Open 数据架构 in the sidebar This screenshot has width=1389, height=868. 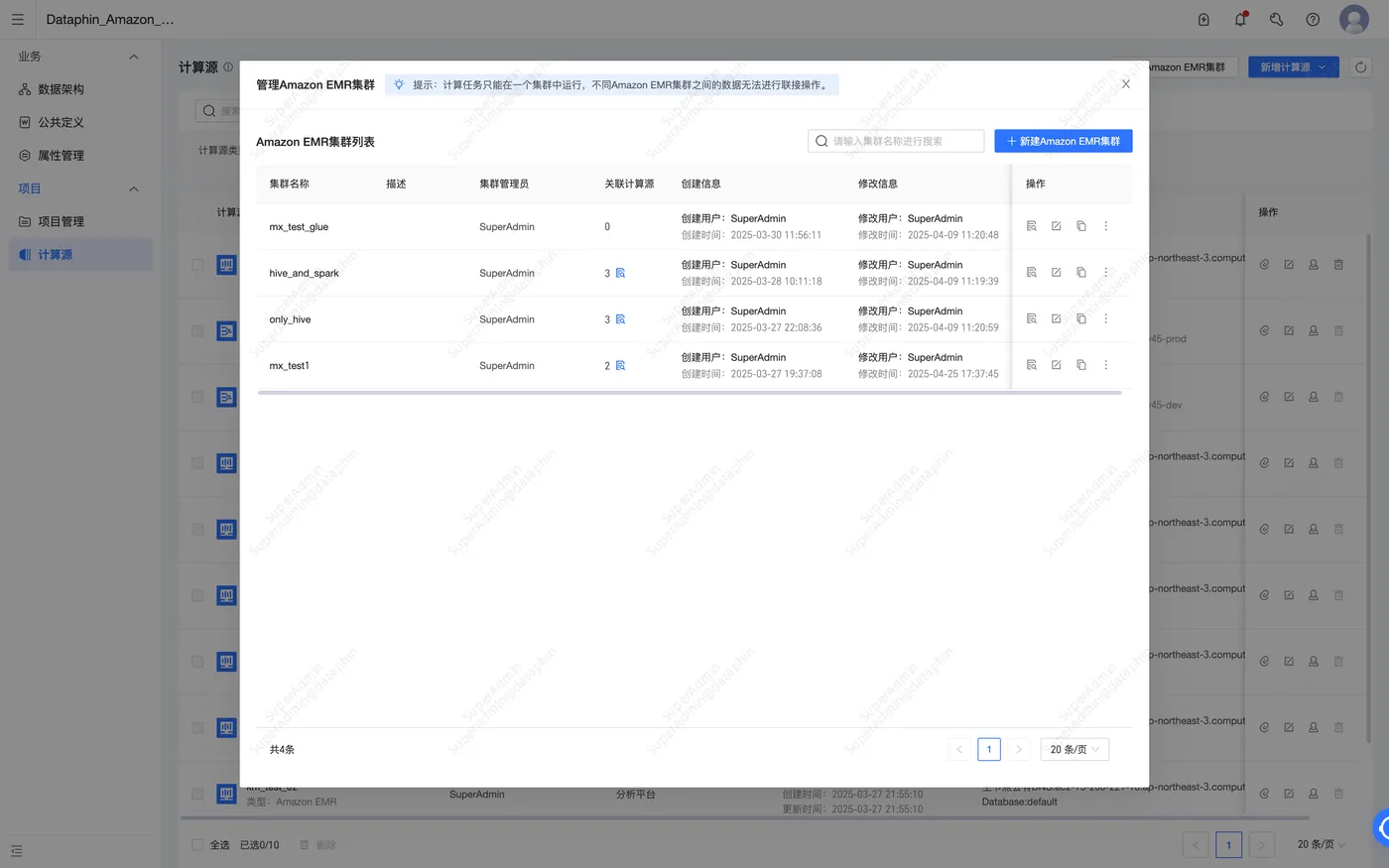point(80,89)
